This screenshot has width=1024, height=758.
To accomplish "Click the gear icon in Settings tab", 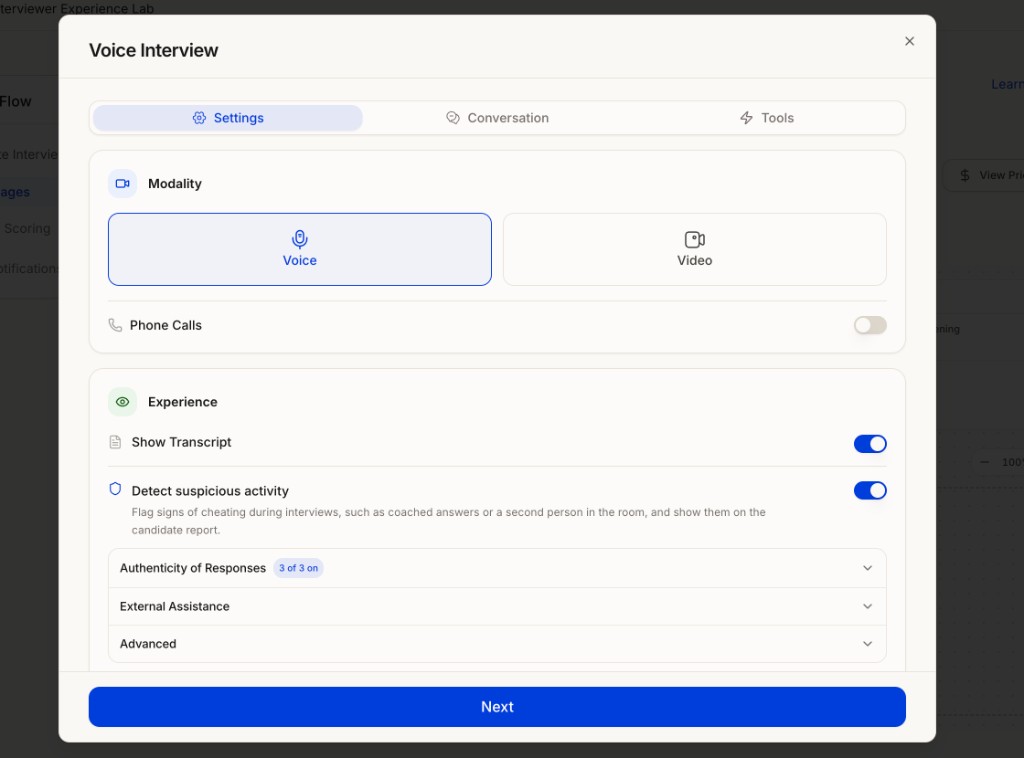I will tap(199, 118).
